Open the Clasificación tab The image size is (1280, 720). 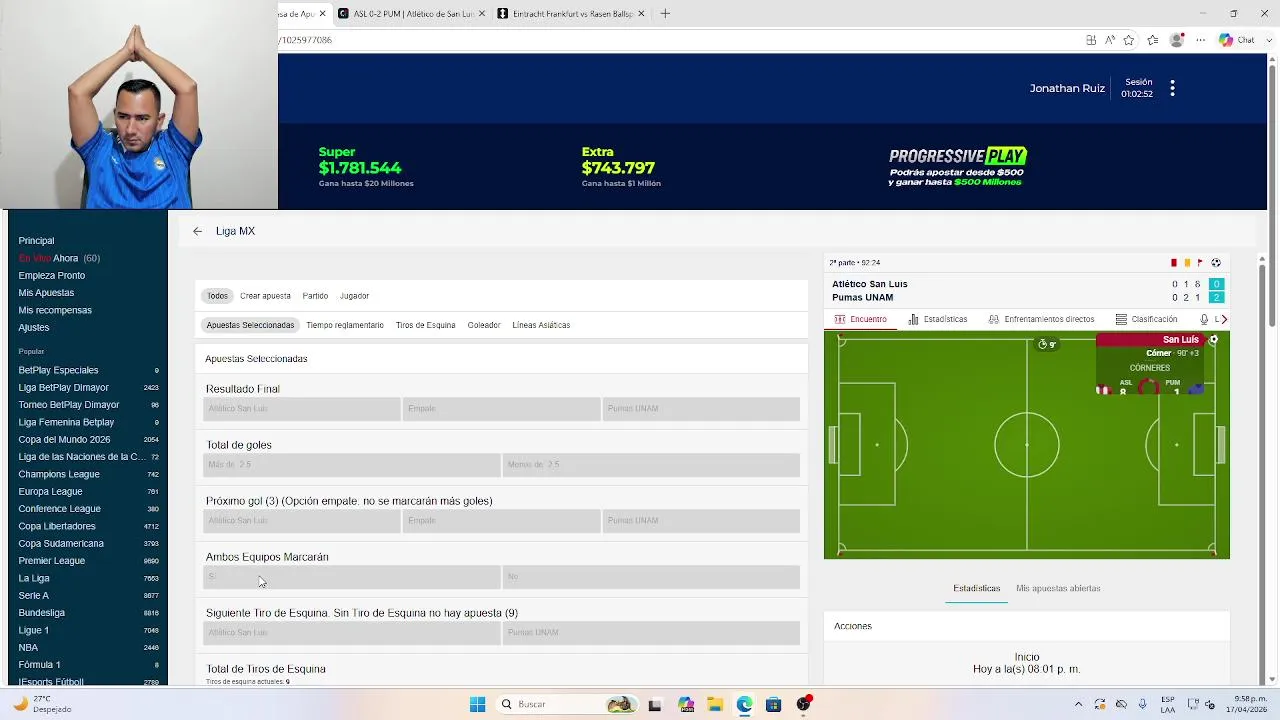[1146, 319]
